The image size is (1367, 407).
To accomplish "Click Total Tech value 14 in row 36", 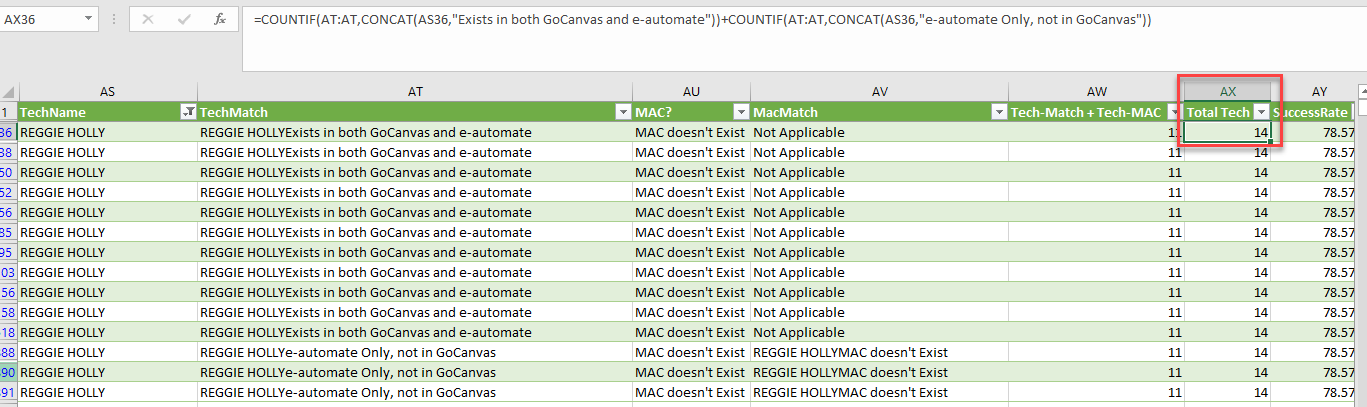I will pyautogui.click(x=1228, y=132).
